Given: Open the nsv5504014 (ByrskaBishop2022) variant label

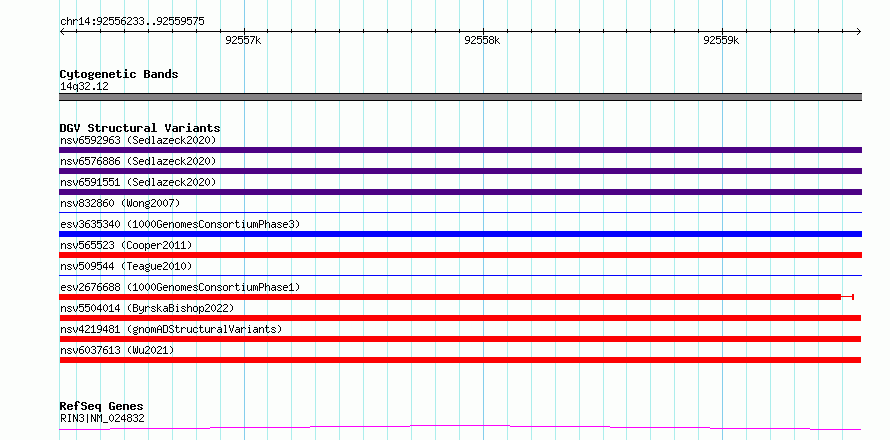Looking at the screenshot, I should (x=147, y=308).
